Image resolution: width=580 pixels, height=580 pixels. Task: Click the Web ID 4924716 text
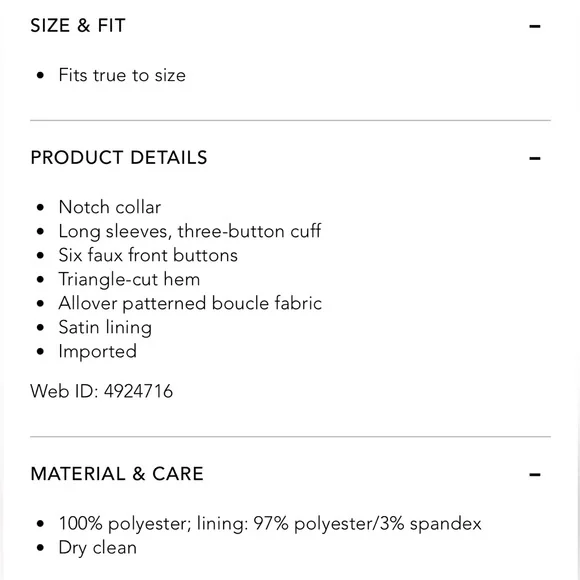pos(101,391)
